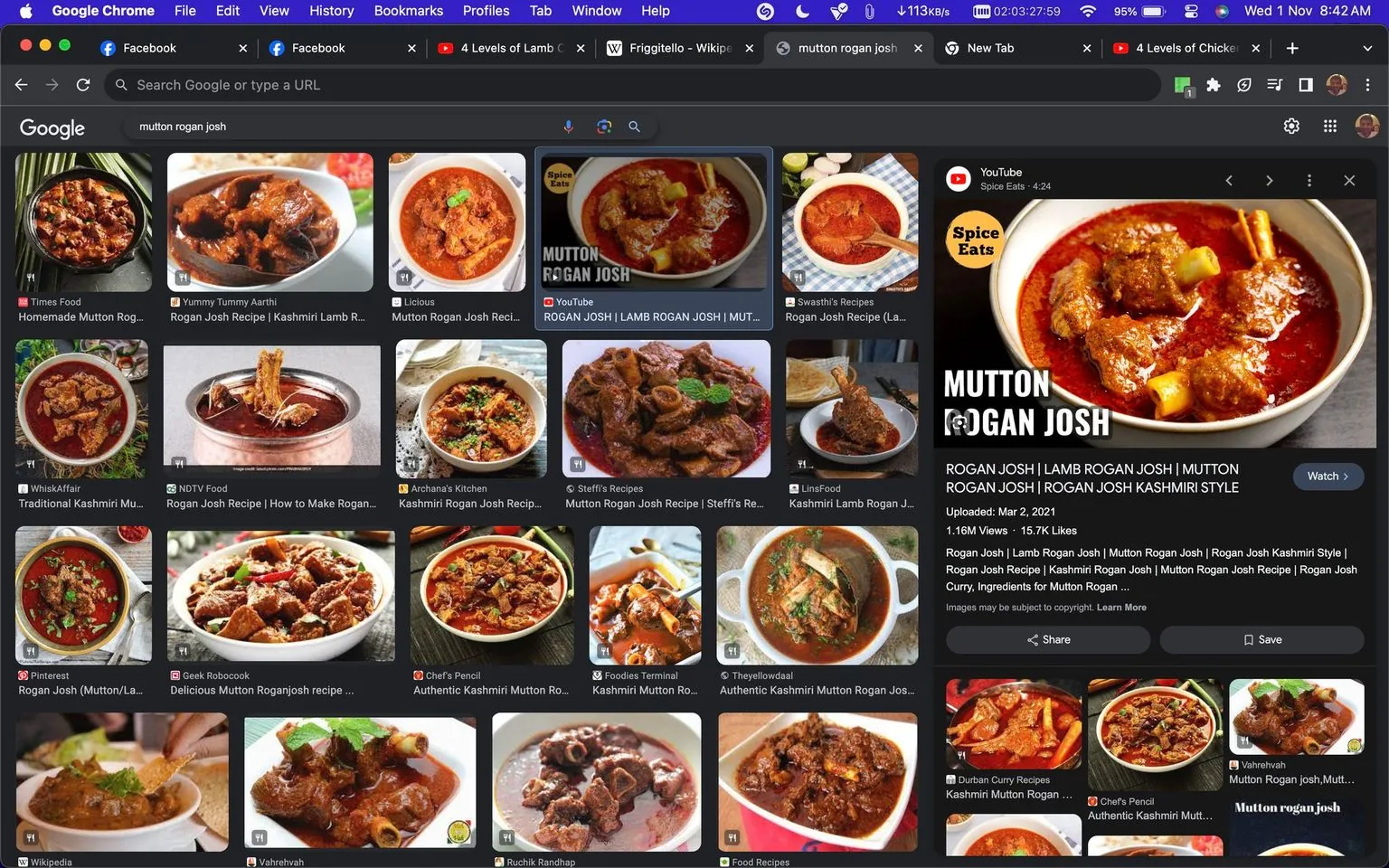Go to previous image with left chevron
Viewport: 1389px width, 868px height.
1229,180
